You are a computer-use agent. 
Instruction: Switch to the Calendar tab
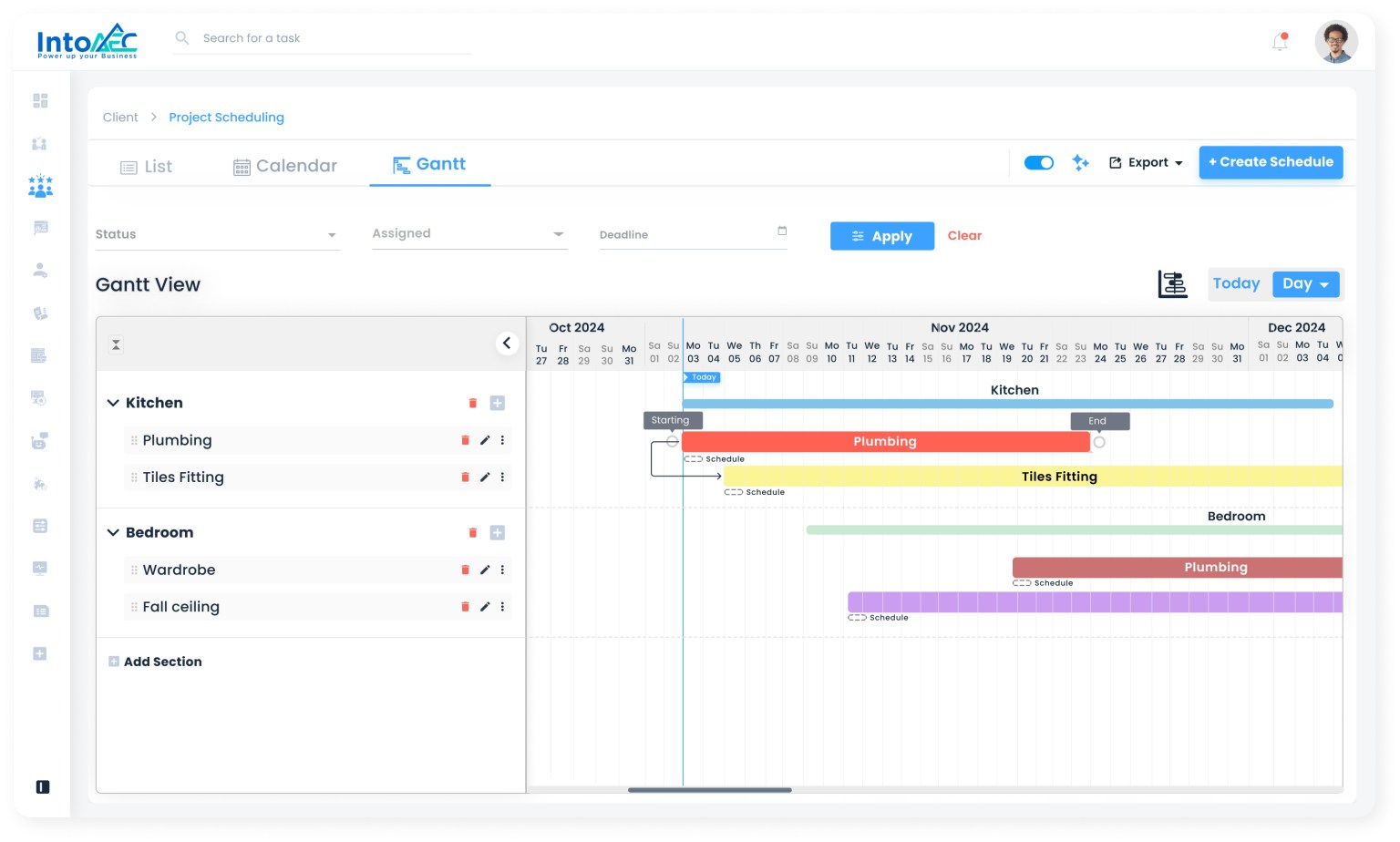(284, 166)
